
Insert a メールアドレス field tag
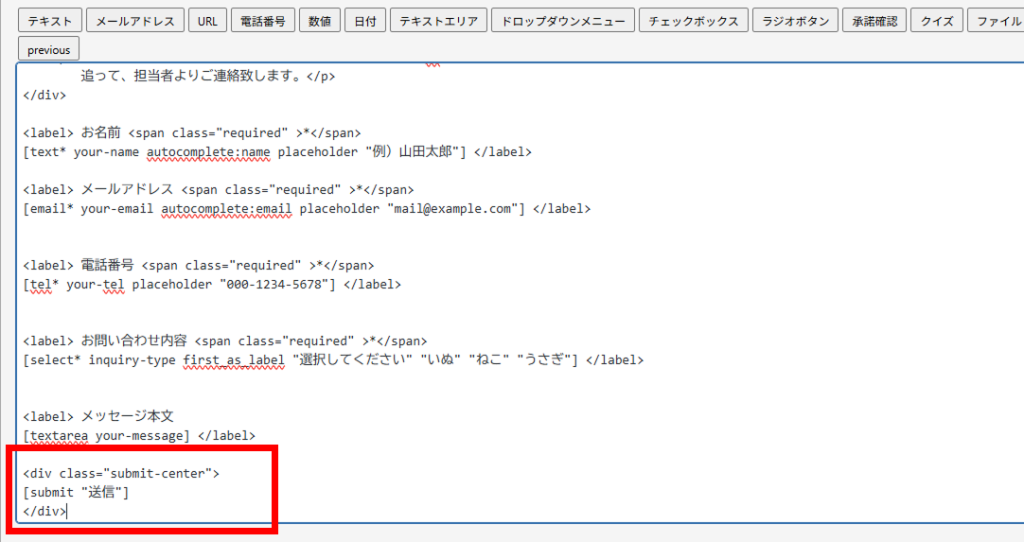[135, 21]
